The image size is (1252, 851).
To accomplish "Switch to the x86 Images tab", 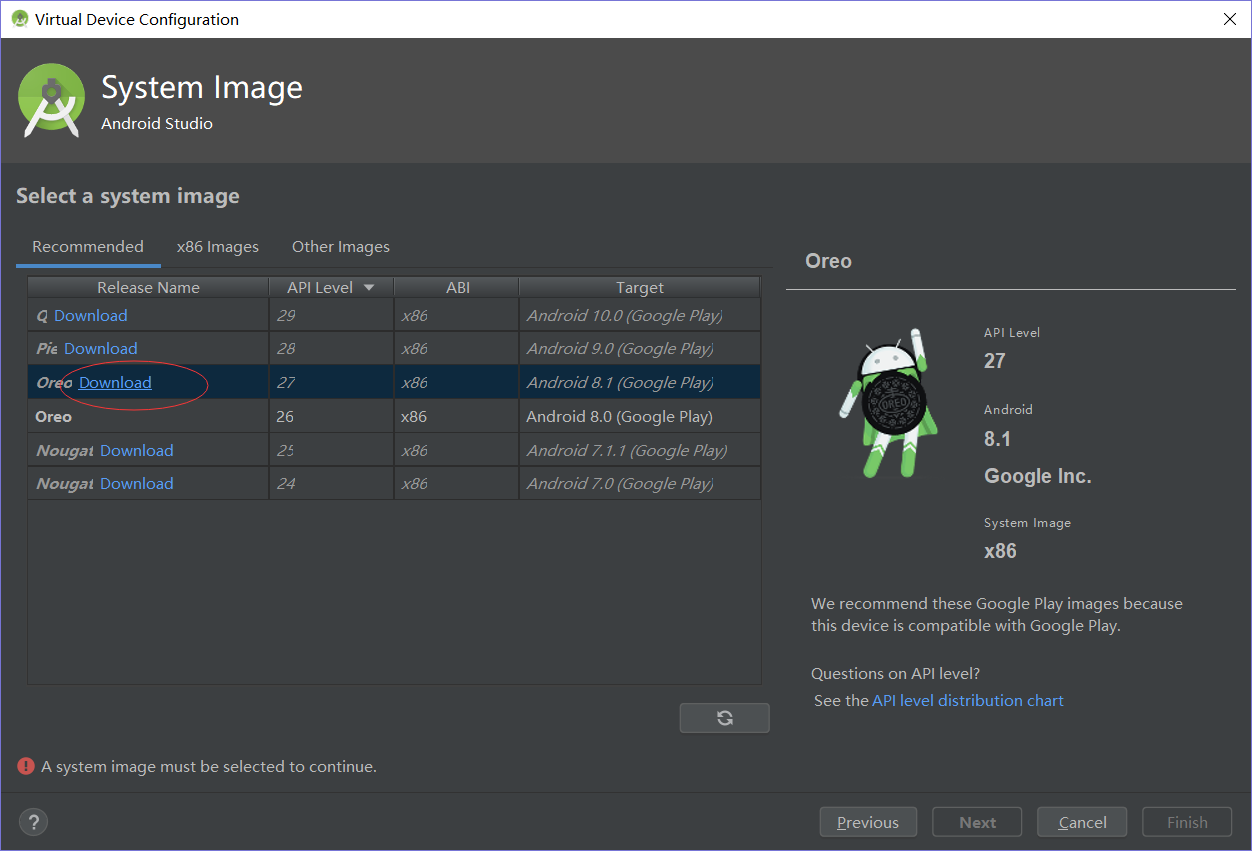I will click(x=218, y=247).
